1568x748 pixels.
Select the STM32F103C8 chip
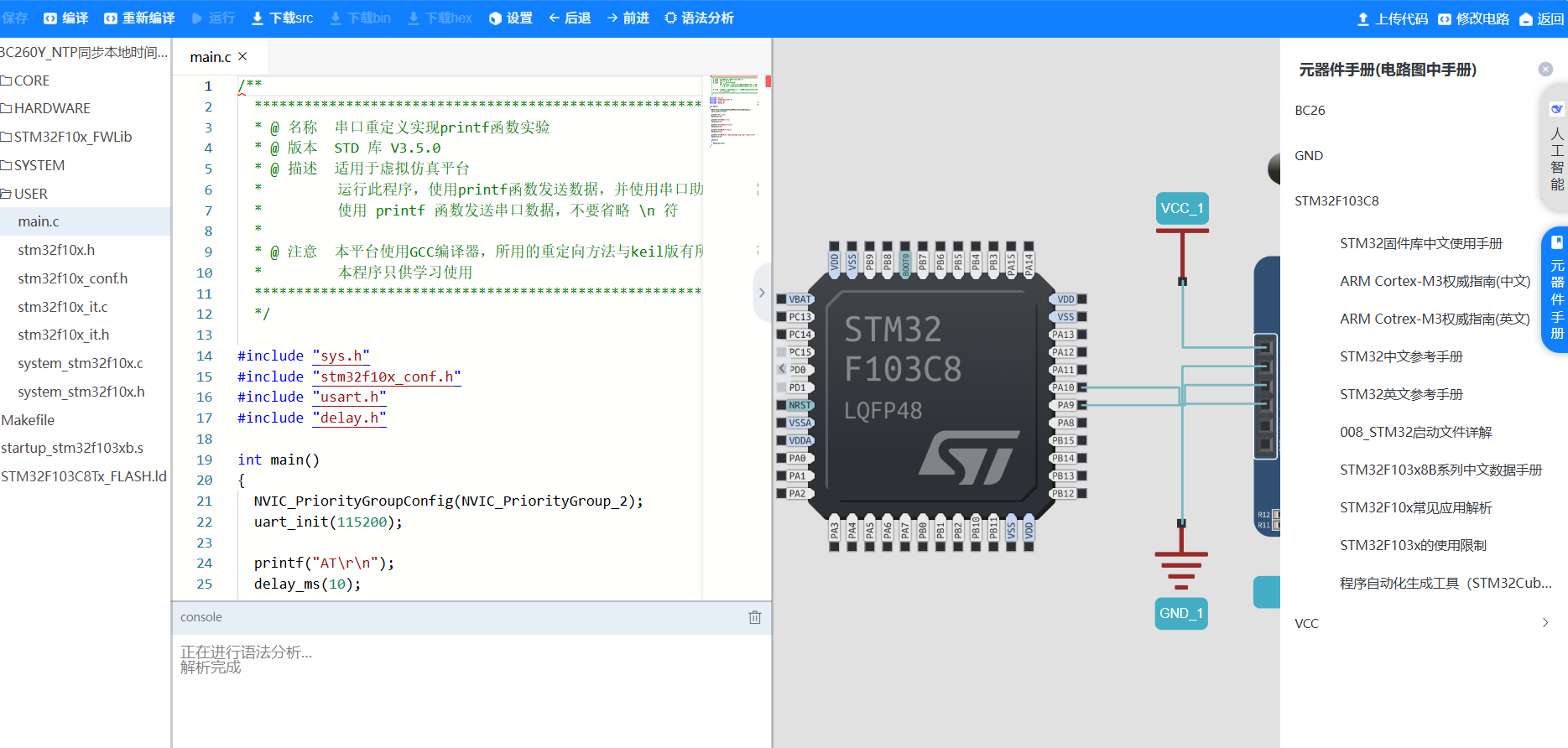pyautogui.click(x=931, y=396)
